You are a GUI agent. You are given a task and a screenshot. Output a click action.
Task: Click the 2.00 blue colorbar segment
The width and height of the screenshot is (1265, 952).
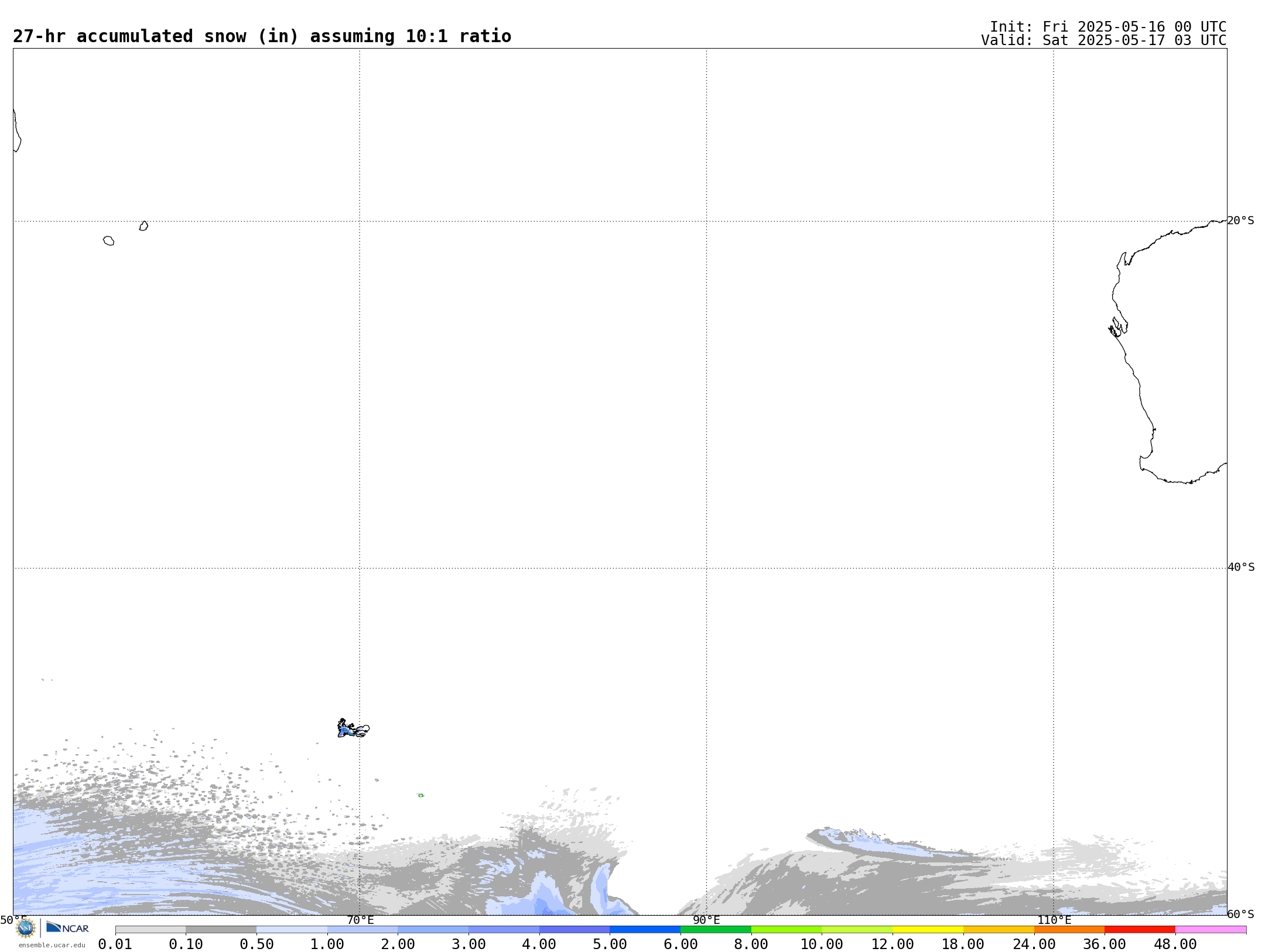[433, 930]
